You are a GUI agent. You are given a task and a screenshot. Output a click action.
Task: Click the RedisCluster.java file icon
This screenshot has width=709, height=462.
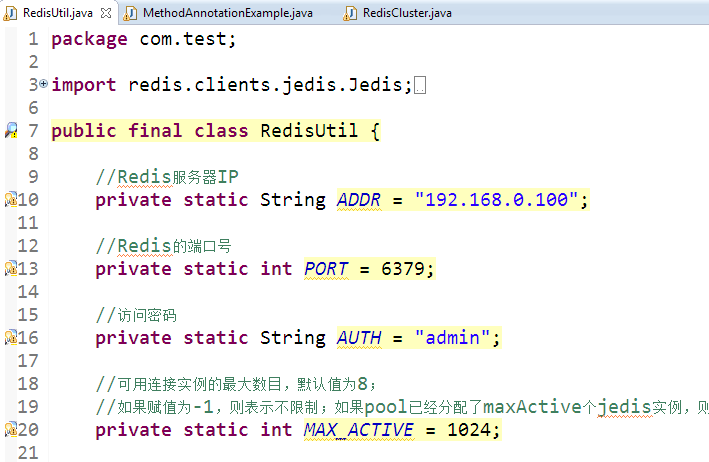(350, 14)
